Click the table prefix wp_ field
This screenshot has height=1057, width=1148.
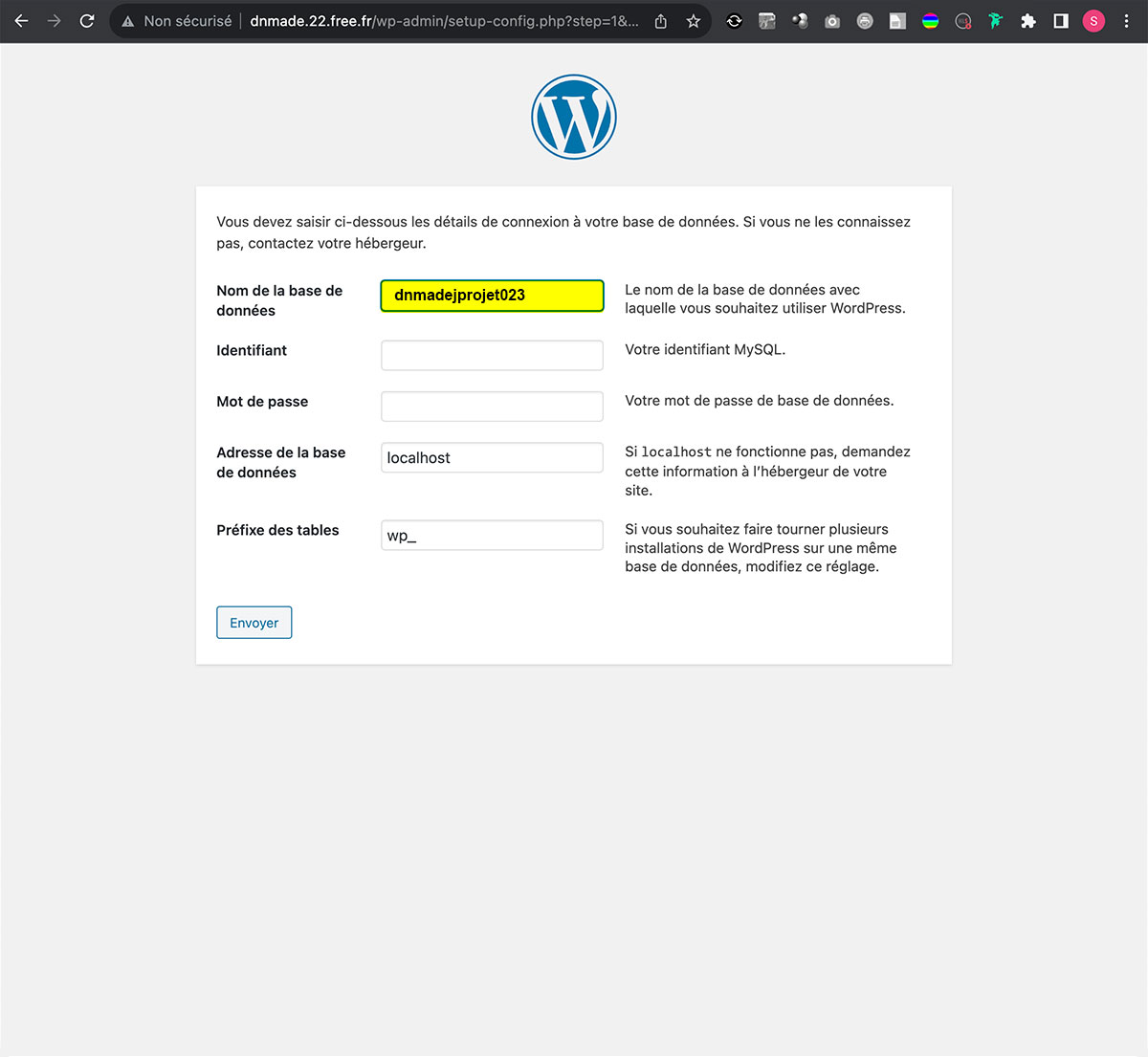coord(492,535)
